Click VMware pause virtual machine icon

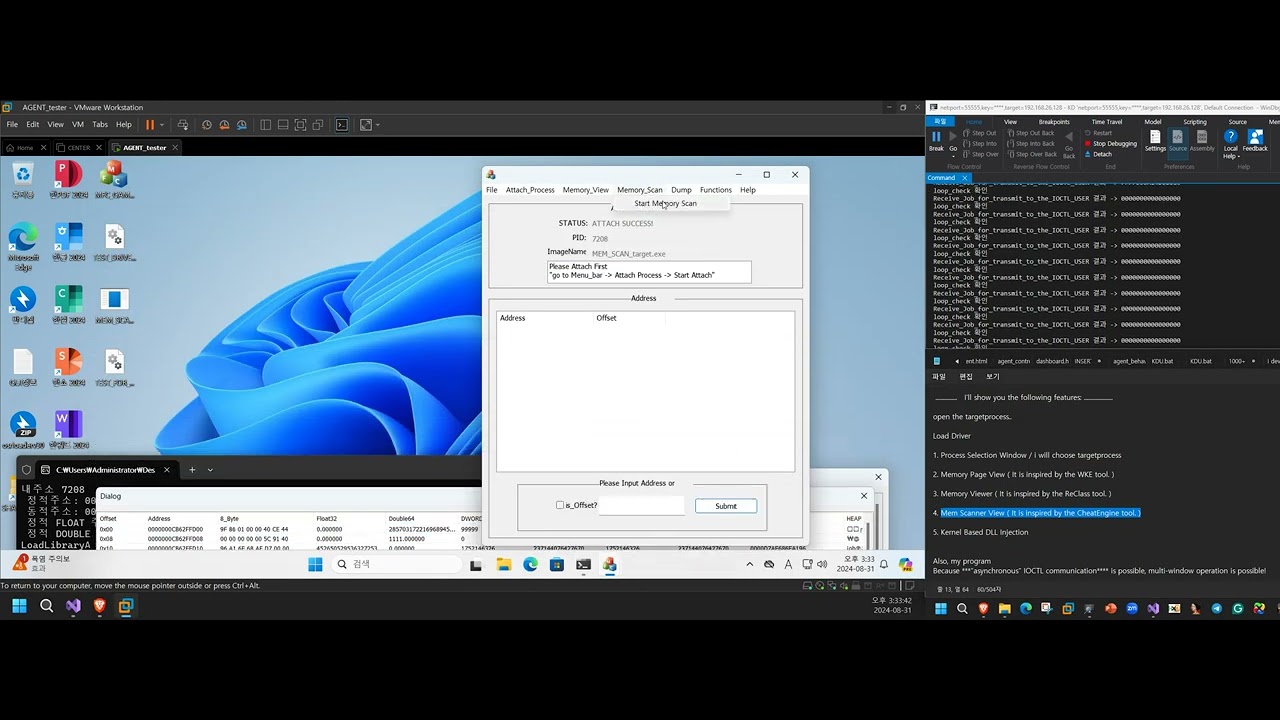click(150, 125)
